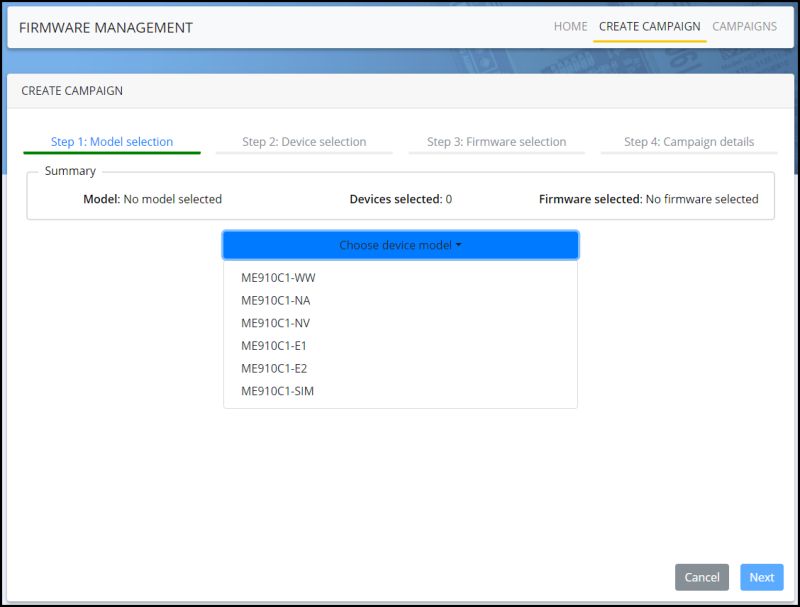Switch to Step 1: Model selection tab
Image resolution: width=800 pixels, height=607 pixels.
click(112, 142)
